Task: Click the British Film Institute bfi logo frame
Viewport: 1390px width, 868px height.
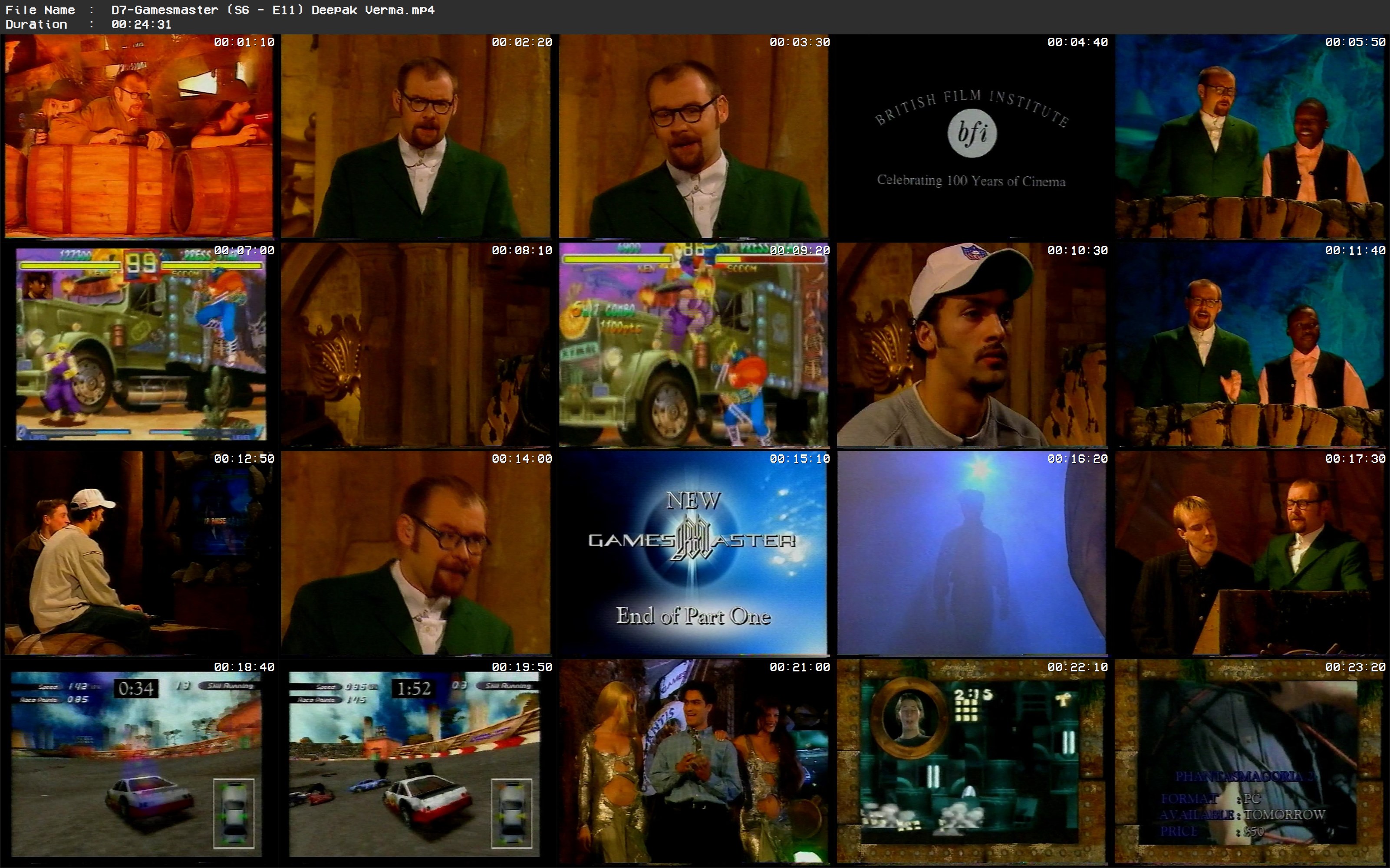Action: [x=972, y=136]
